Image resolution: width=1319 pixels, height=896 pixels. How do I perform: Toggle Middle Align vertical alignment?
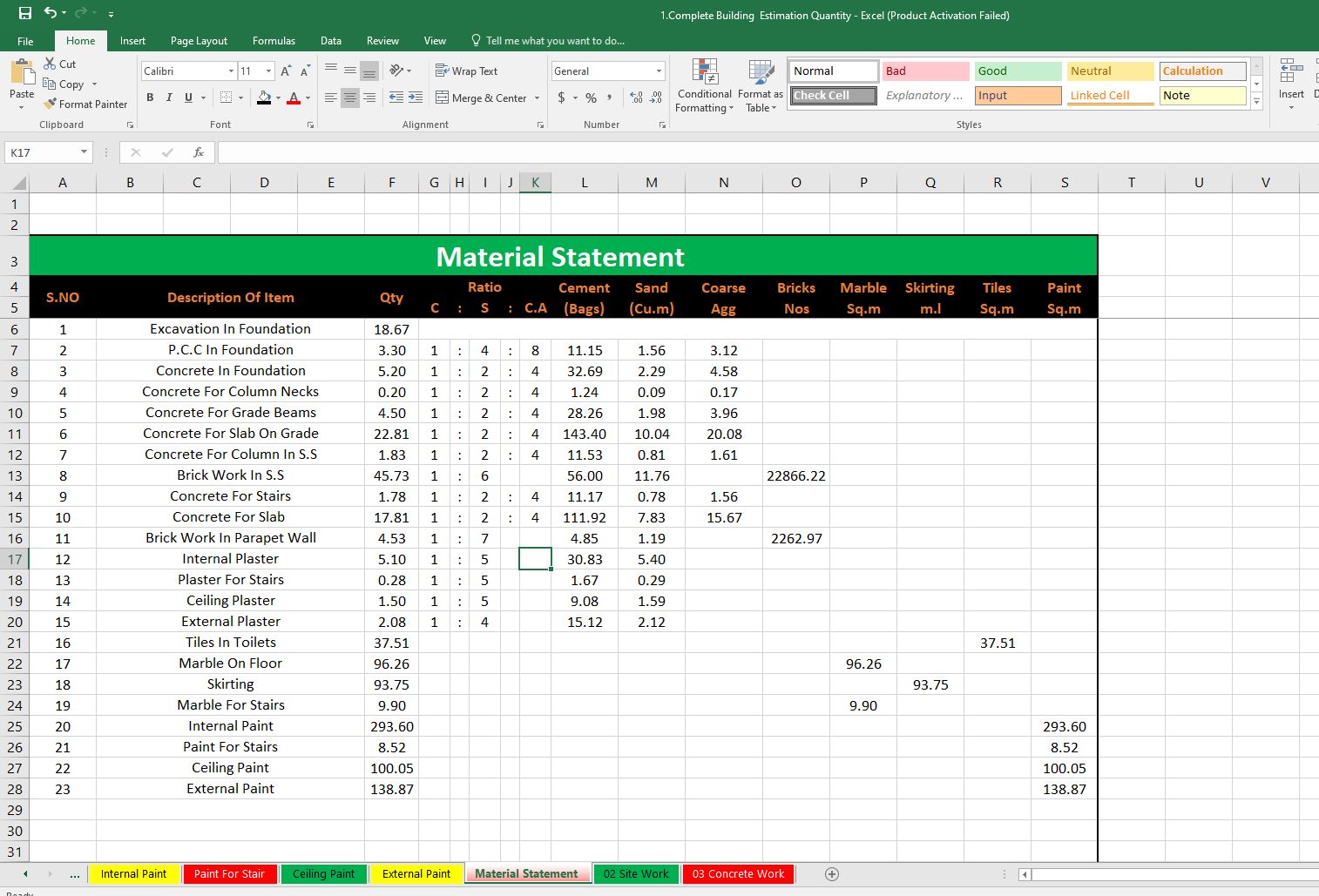pos(349,71)
